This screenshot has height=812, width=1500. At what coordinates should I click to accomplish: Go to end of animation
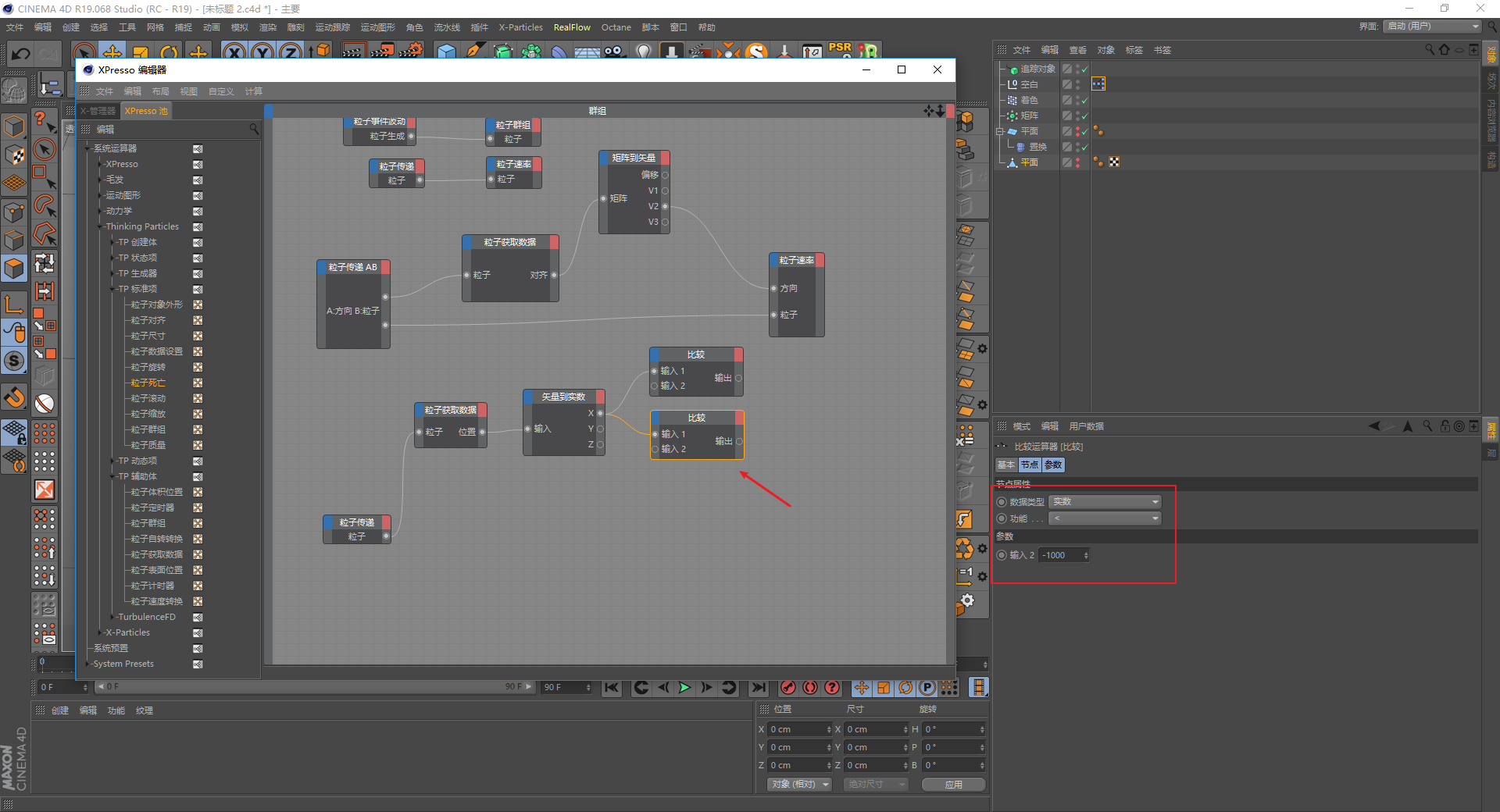(759, 687)
